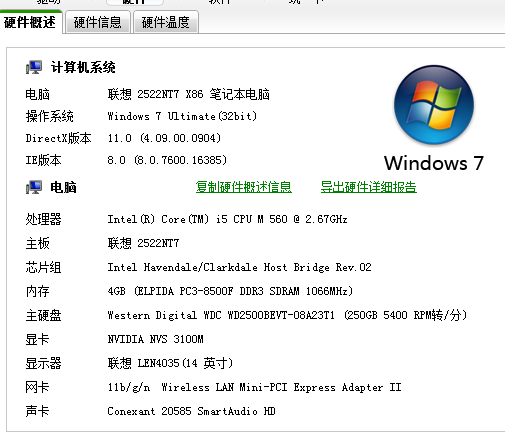Viewport: 505px width, 441px height.
Task: Click the DirectX版本 label
Action: click(58, 138)
